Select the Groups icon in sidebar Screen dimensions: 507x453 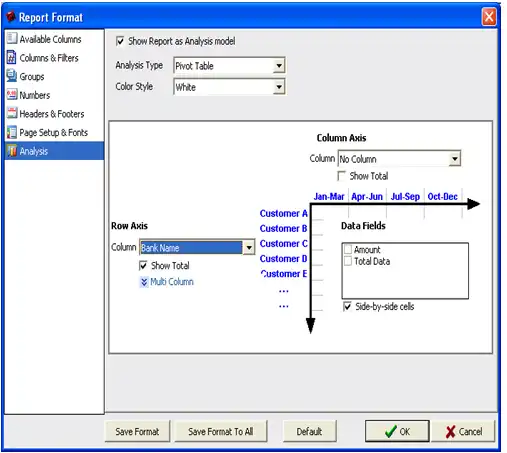pyautogui.click(x=11, y=76)
